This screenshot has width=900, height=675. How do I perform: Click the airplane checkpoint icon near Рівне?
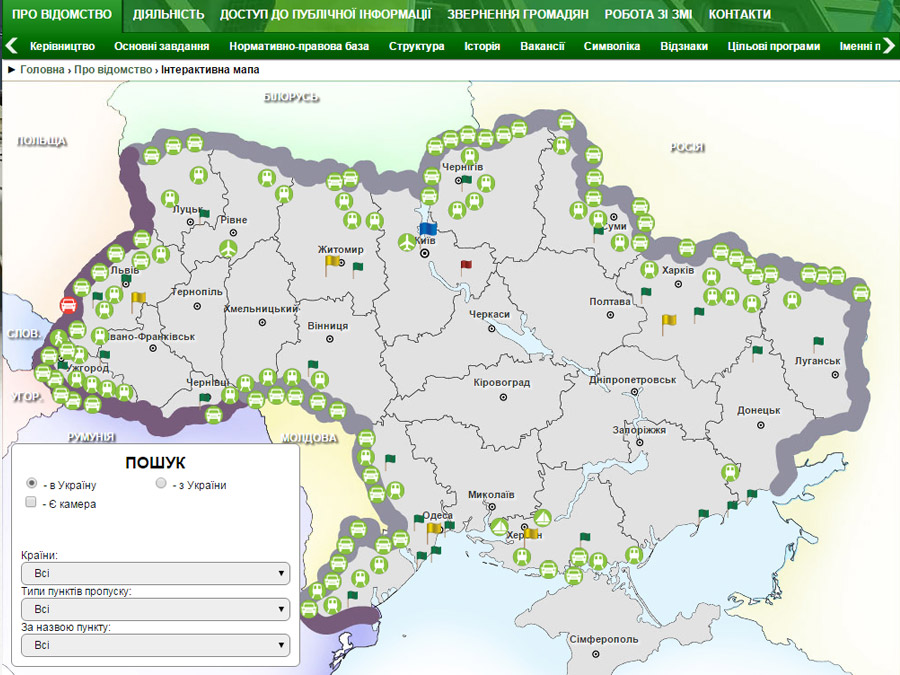tap(228, 249)
